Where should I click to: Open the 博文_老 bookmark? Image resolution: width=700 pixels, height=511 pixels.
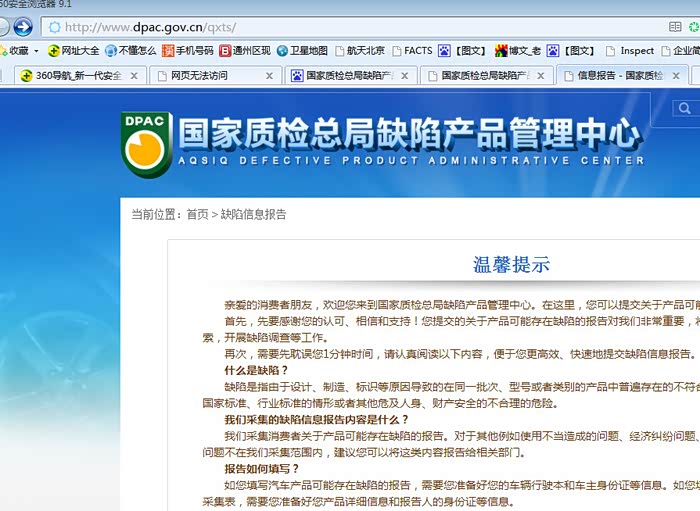pyautogui.click(x=517, y=51)
